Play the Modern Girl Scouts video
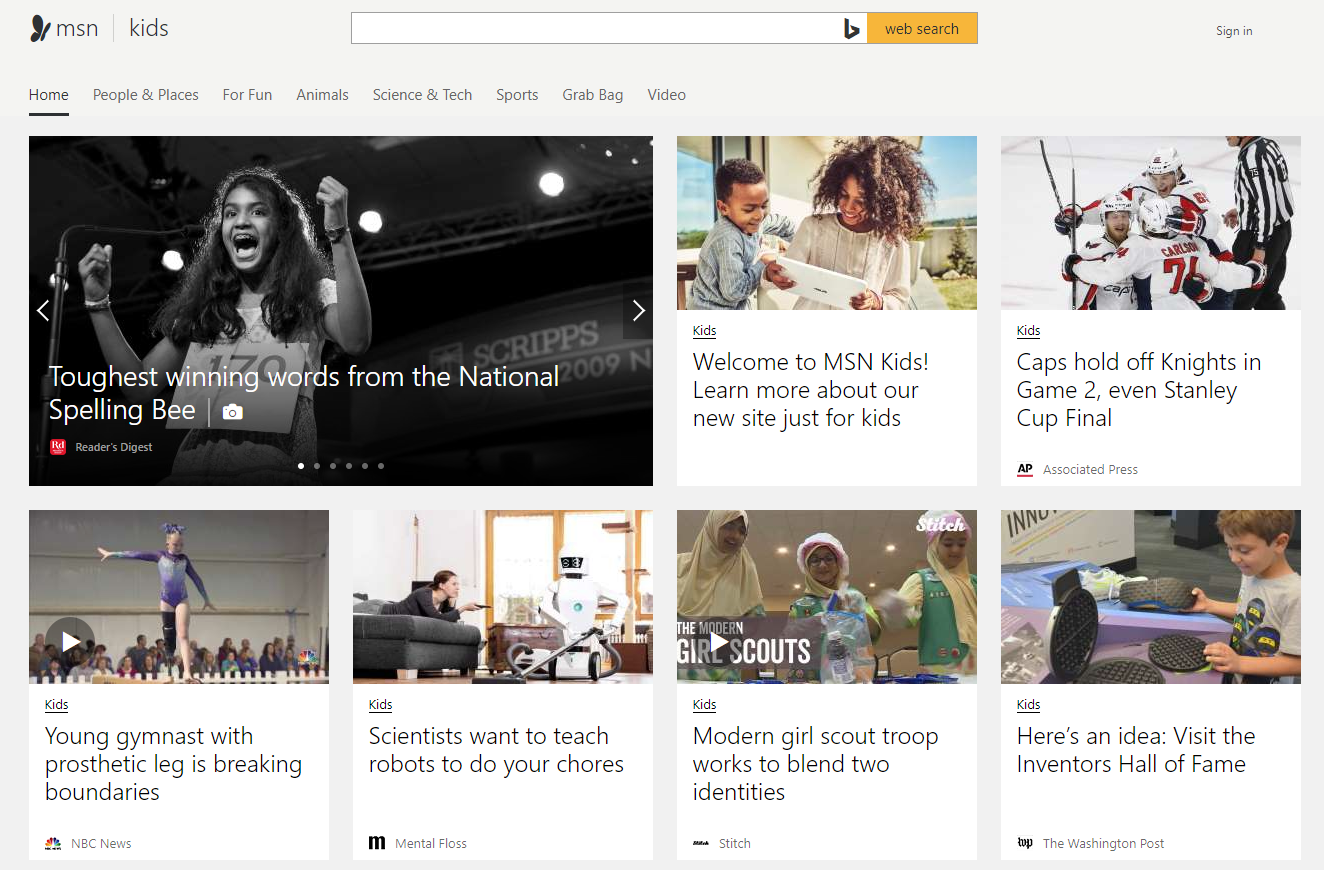 (x=718, y=641)
